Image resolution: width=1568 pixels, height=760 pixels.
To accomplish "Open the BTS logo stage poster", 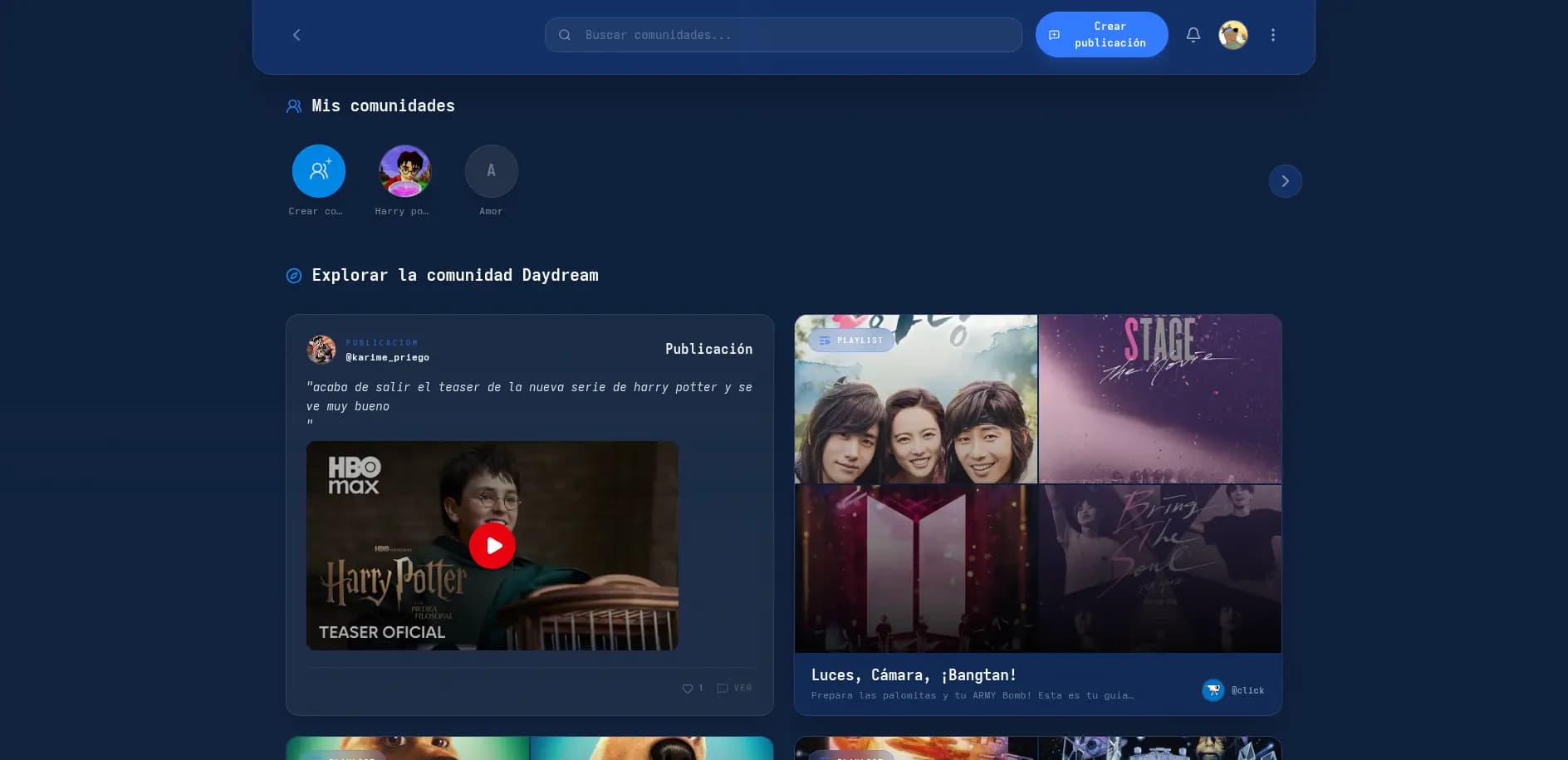I will coord(916,569).
